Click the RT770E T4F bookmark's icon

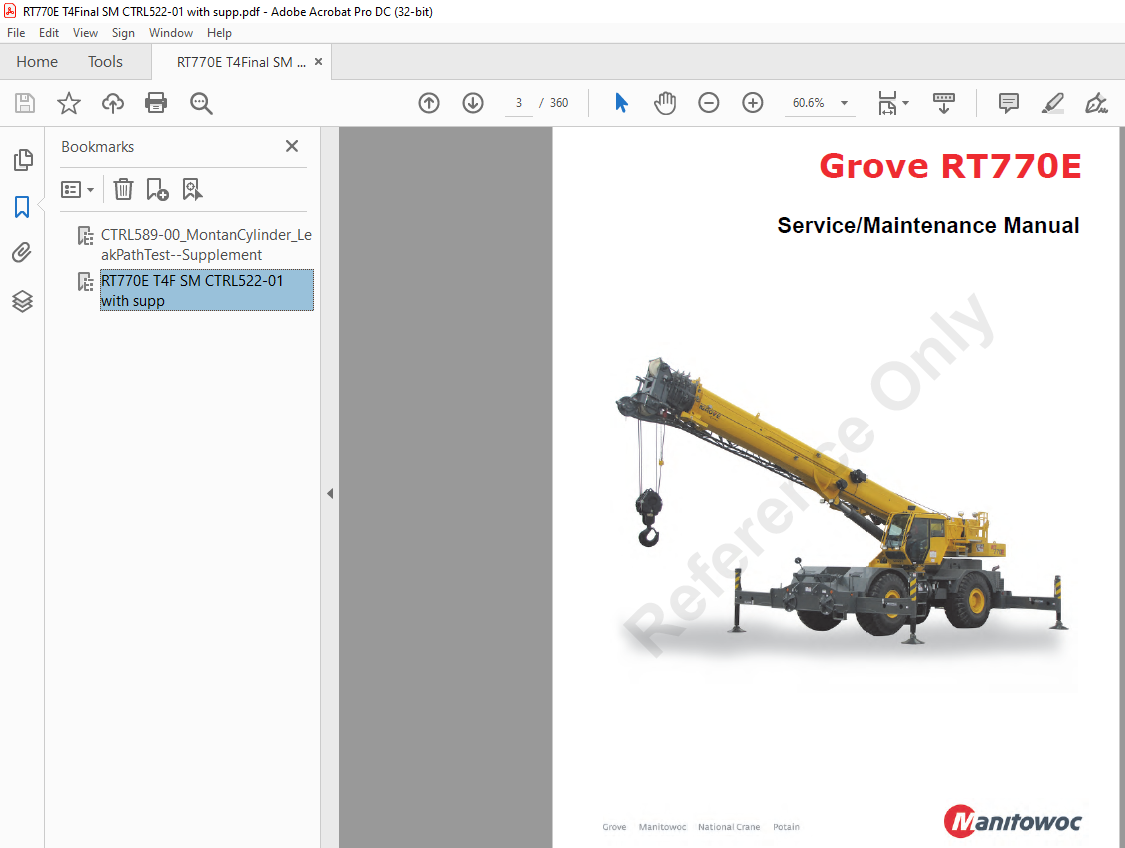(85, 281)
